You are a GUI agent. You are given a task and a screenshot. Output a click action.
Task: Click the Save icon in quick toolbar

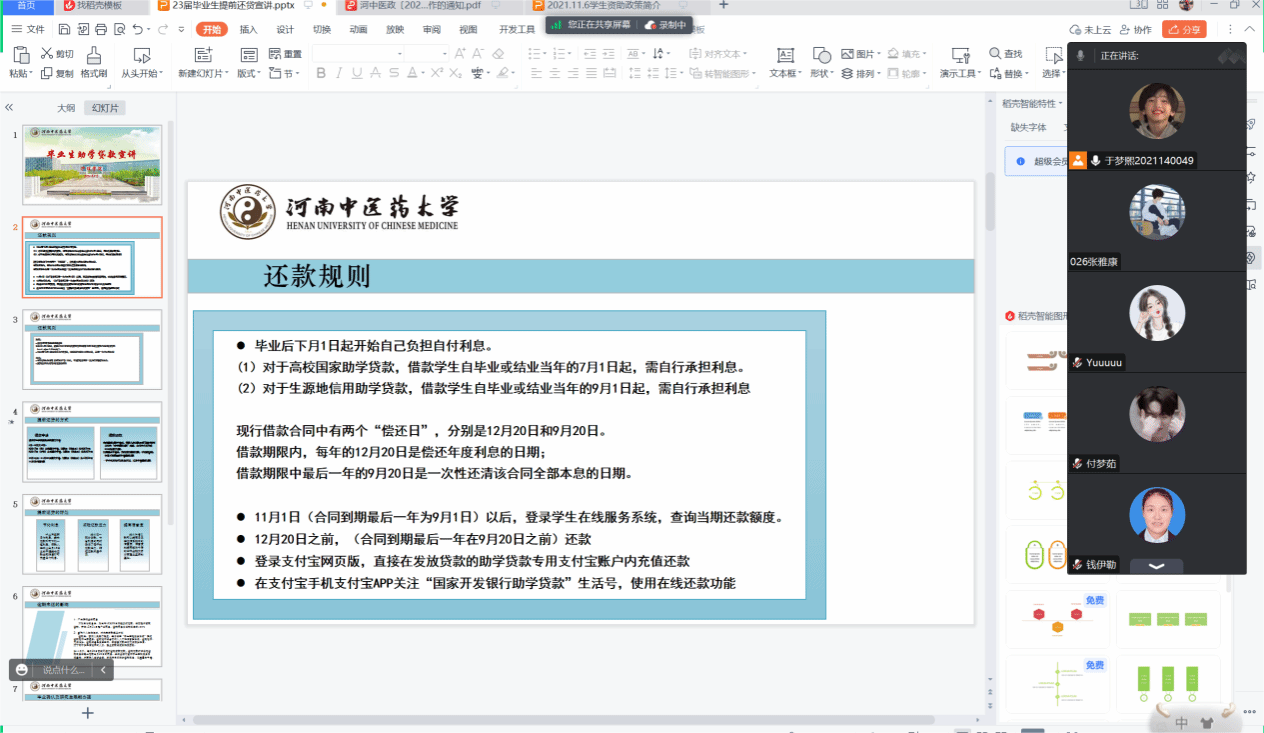[x=64, y=30]
